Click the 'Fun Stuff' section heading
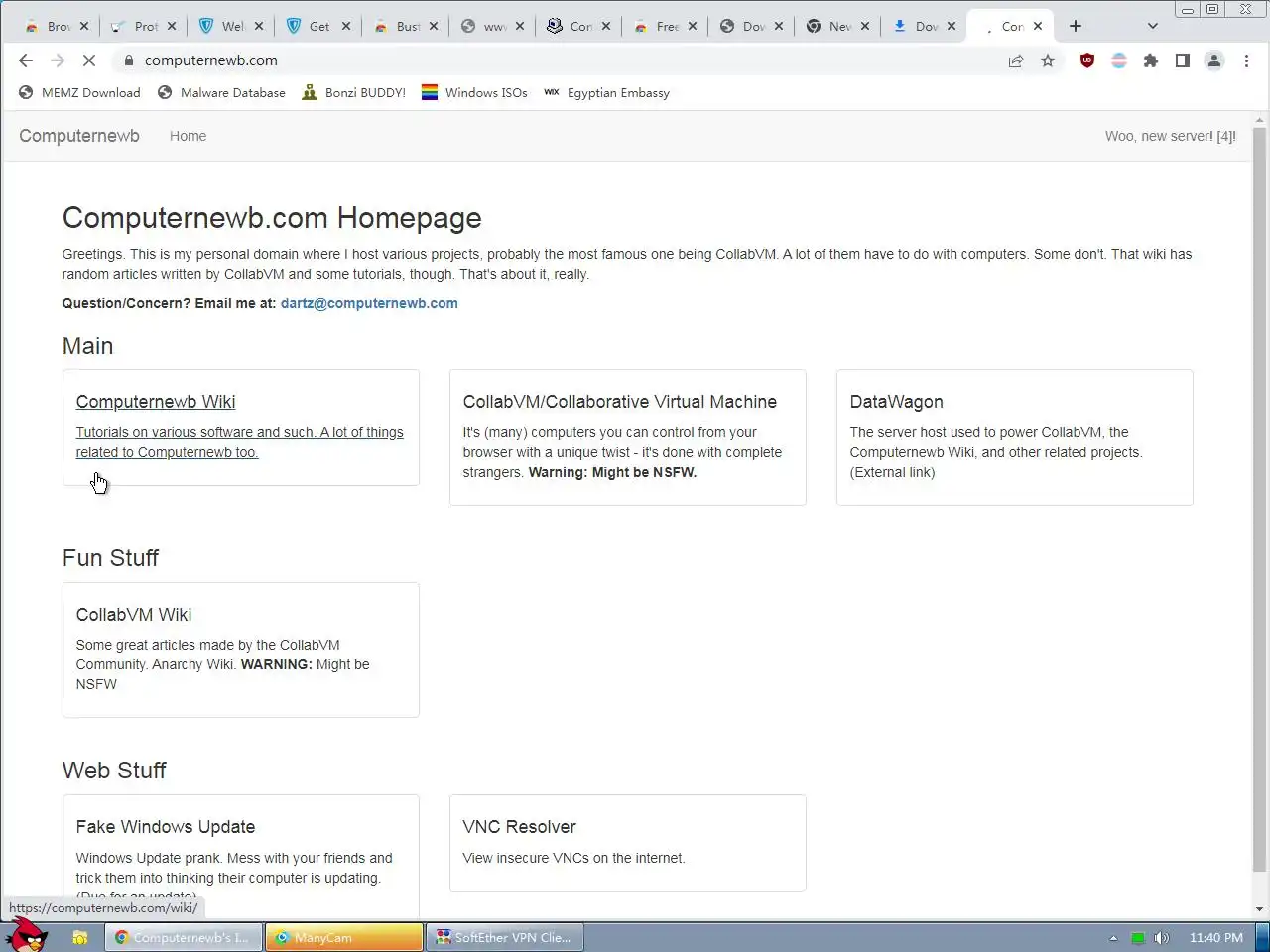 (x=110, y=558)
